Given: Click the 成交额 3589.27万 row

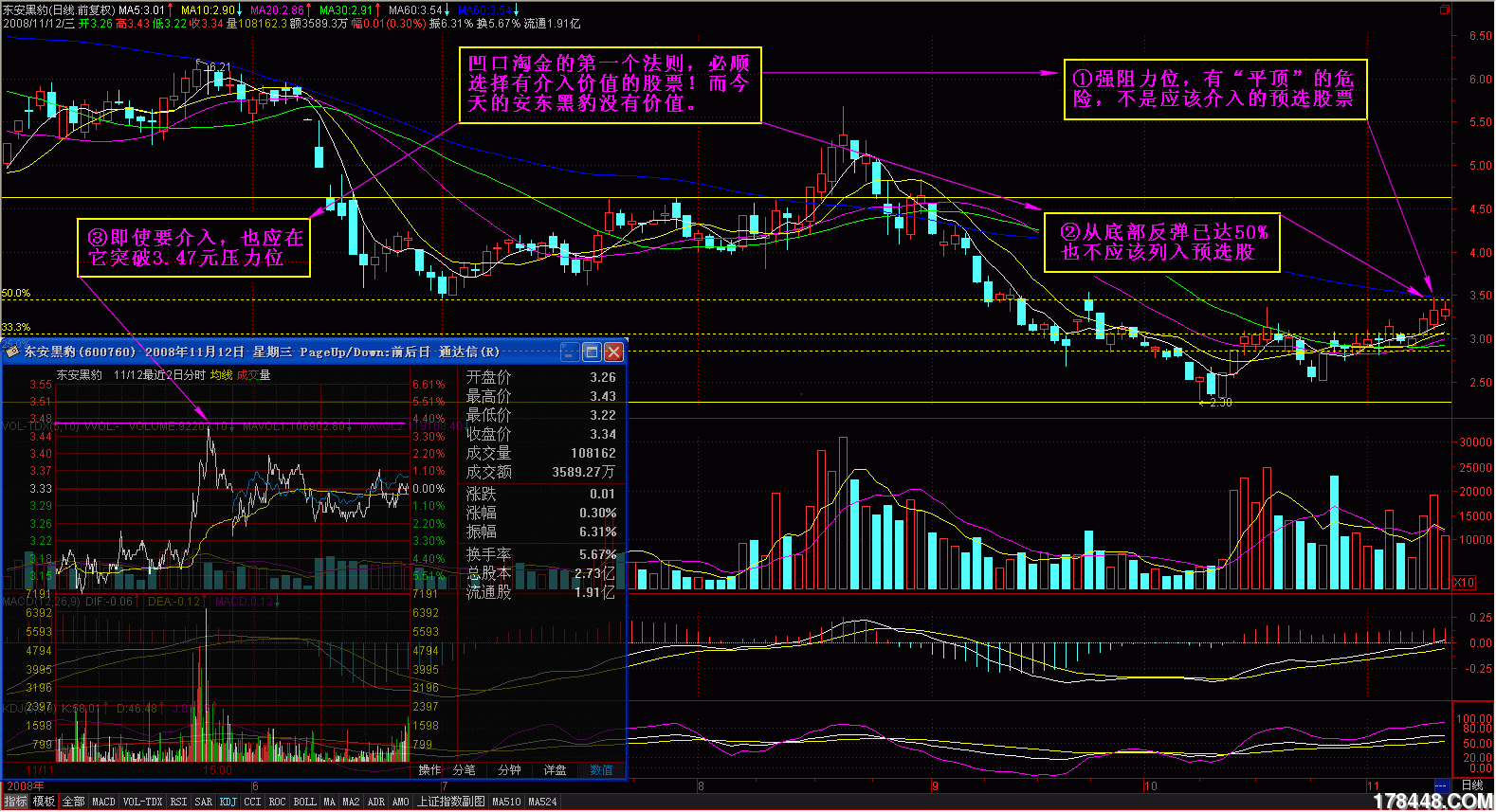Looking at the screenshot, I should (540, 472).
